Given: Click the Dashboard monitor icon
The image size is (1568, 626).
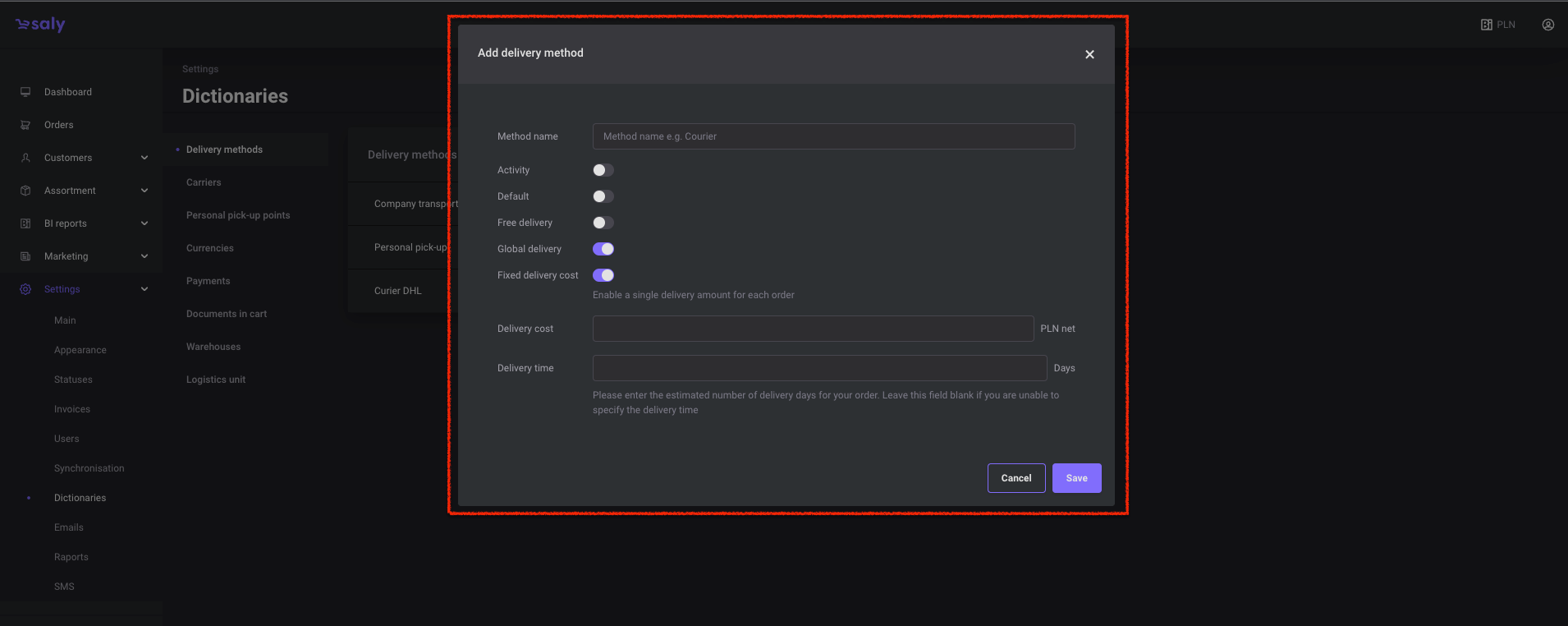Looking at the screenshot, I should pos(25,92).
